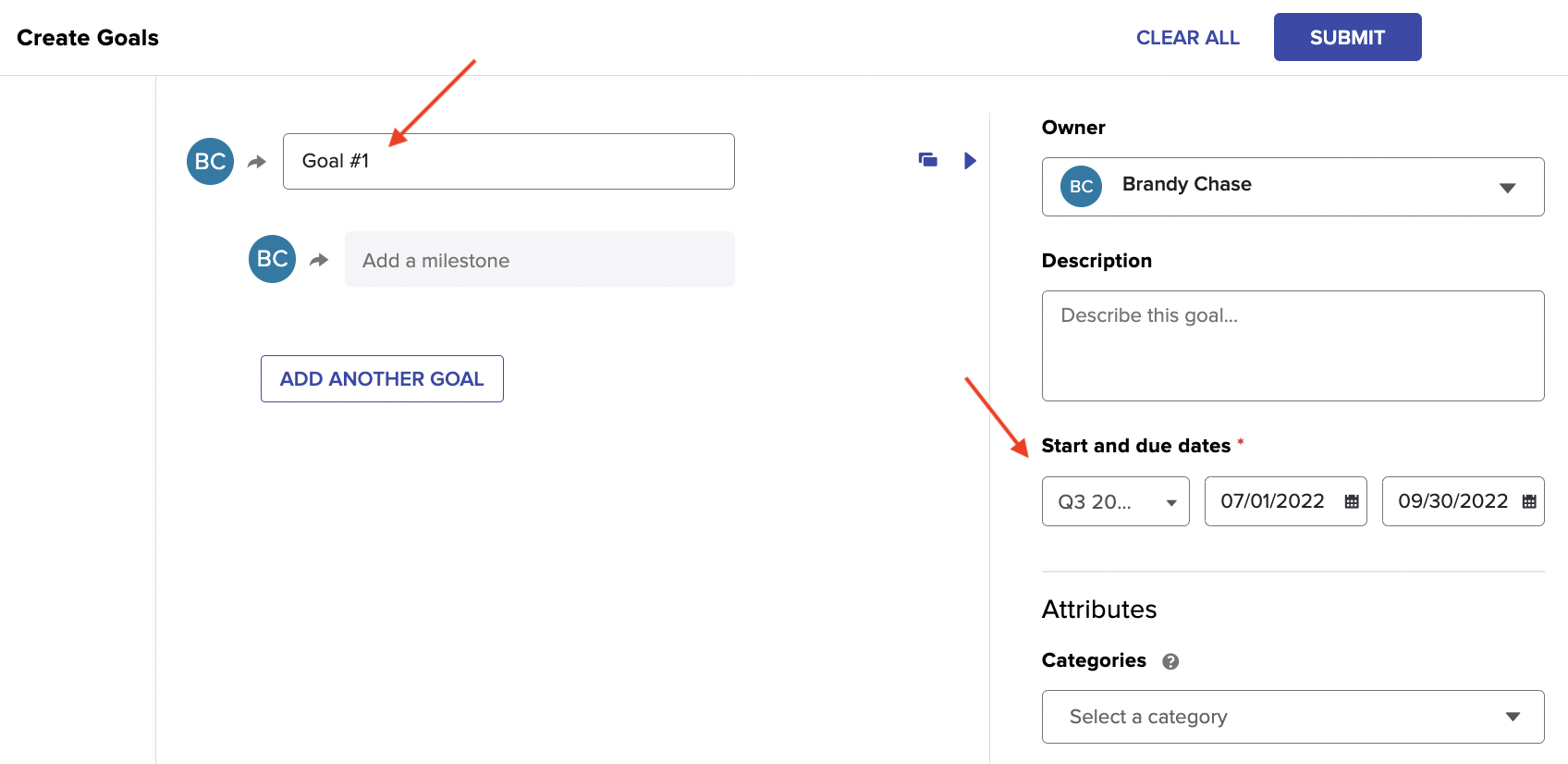Open calendar picker for start date 07/01/2022

point(1352,501)
